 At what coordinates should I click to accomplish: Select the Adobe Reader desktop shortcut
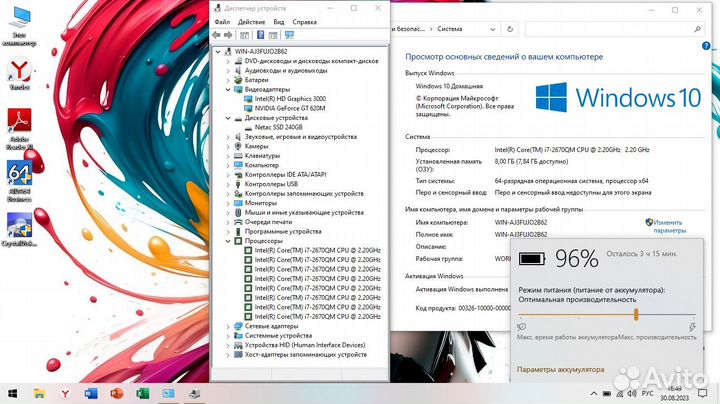[x=19, y=129]
